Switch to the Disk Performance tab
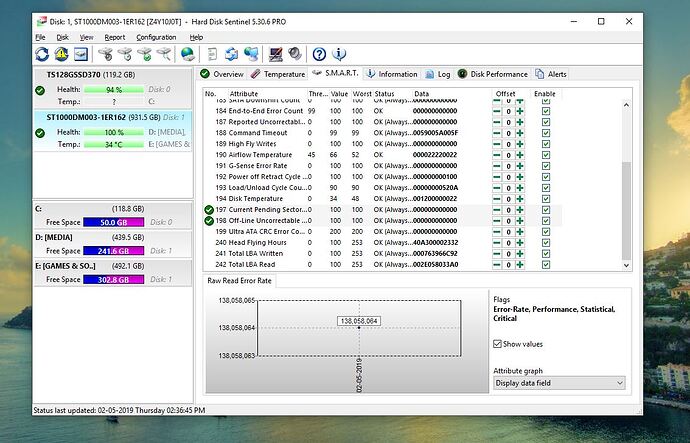 (x=486, y=74)
